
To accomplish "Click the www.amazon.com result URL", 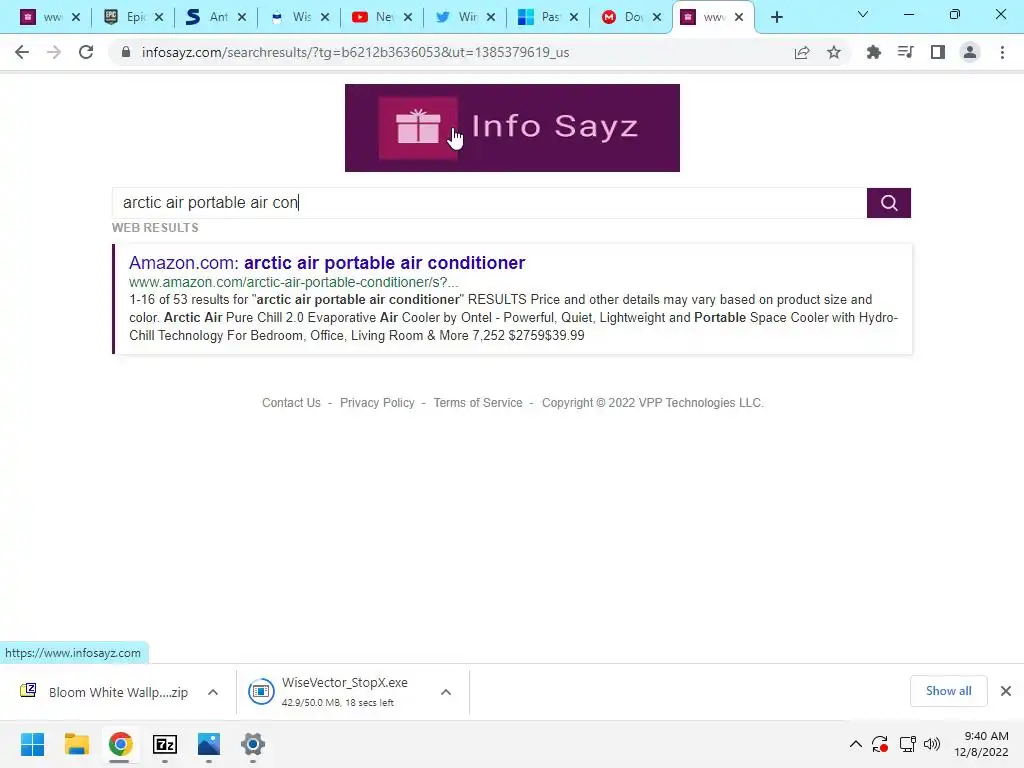I will point(293,282).
